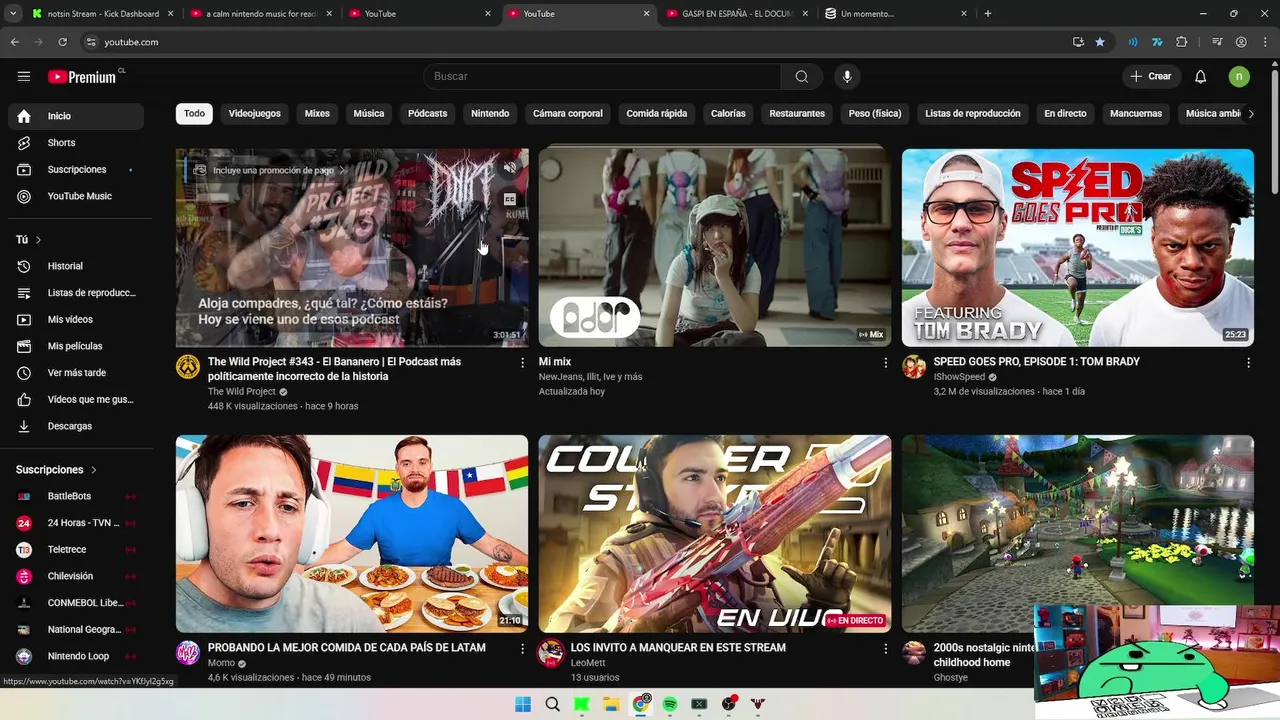Open the Chrome tab search dropdown
The height and width of the screenshot is (720, 1280).
pos(13,14)
